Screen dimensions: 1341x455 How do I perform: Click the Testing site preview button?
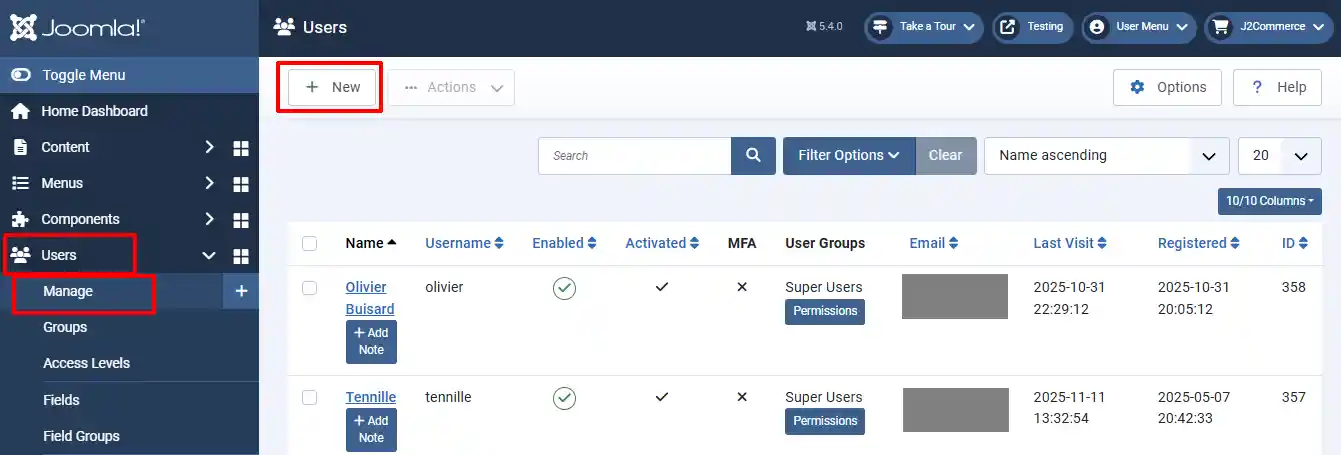tap(1033, 27)
